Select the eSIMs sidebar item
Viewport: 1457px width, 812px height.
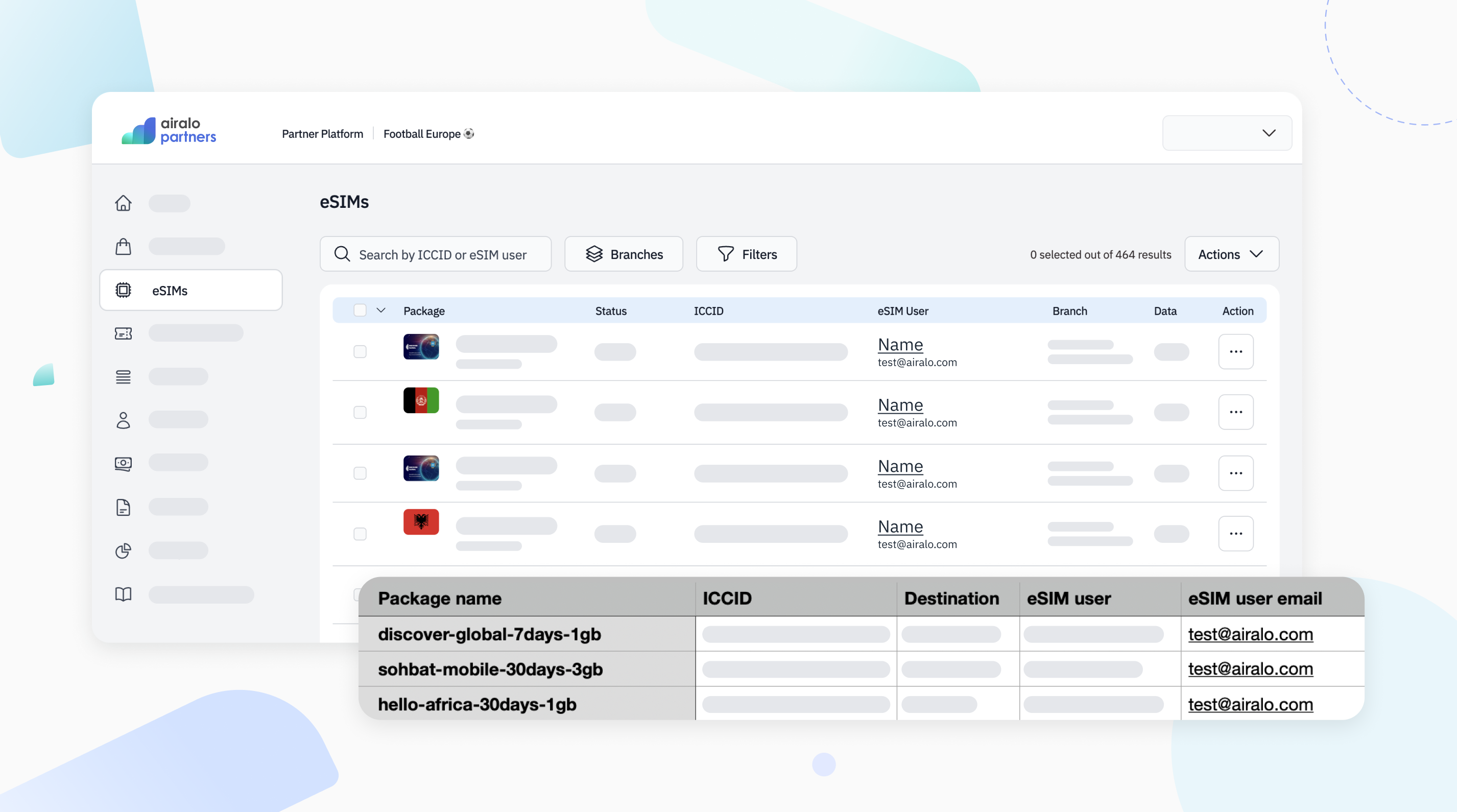[191, 290]
